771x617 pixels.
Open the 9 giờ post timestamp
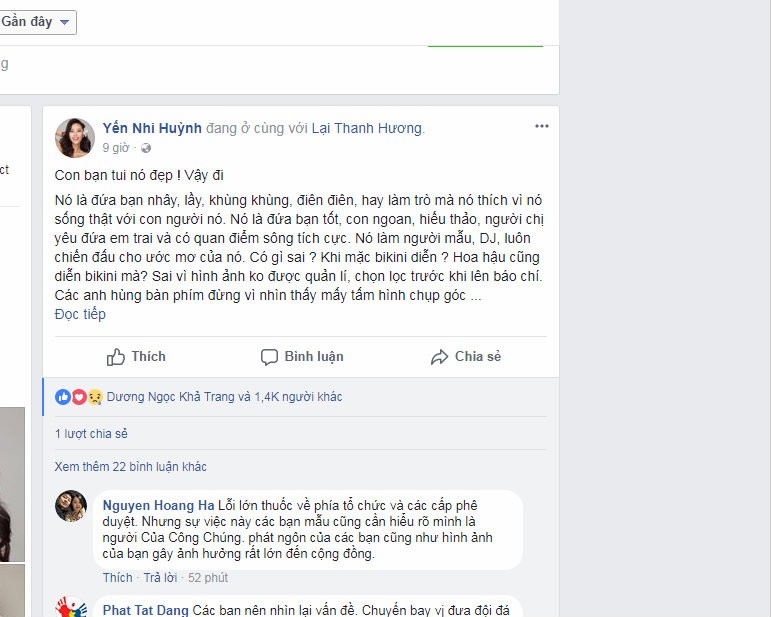coord(116,148)
